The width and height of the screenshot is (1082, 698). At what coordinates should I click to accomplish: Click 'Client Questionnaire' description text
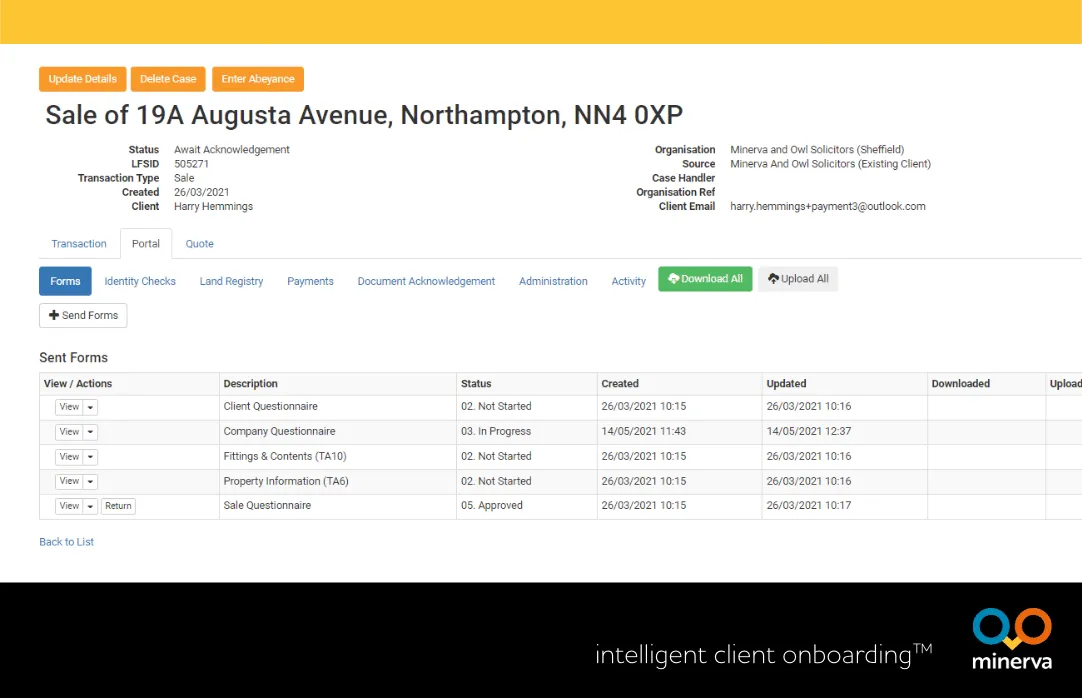click(x=270, y=406)
